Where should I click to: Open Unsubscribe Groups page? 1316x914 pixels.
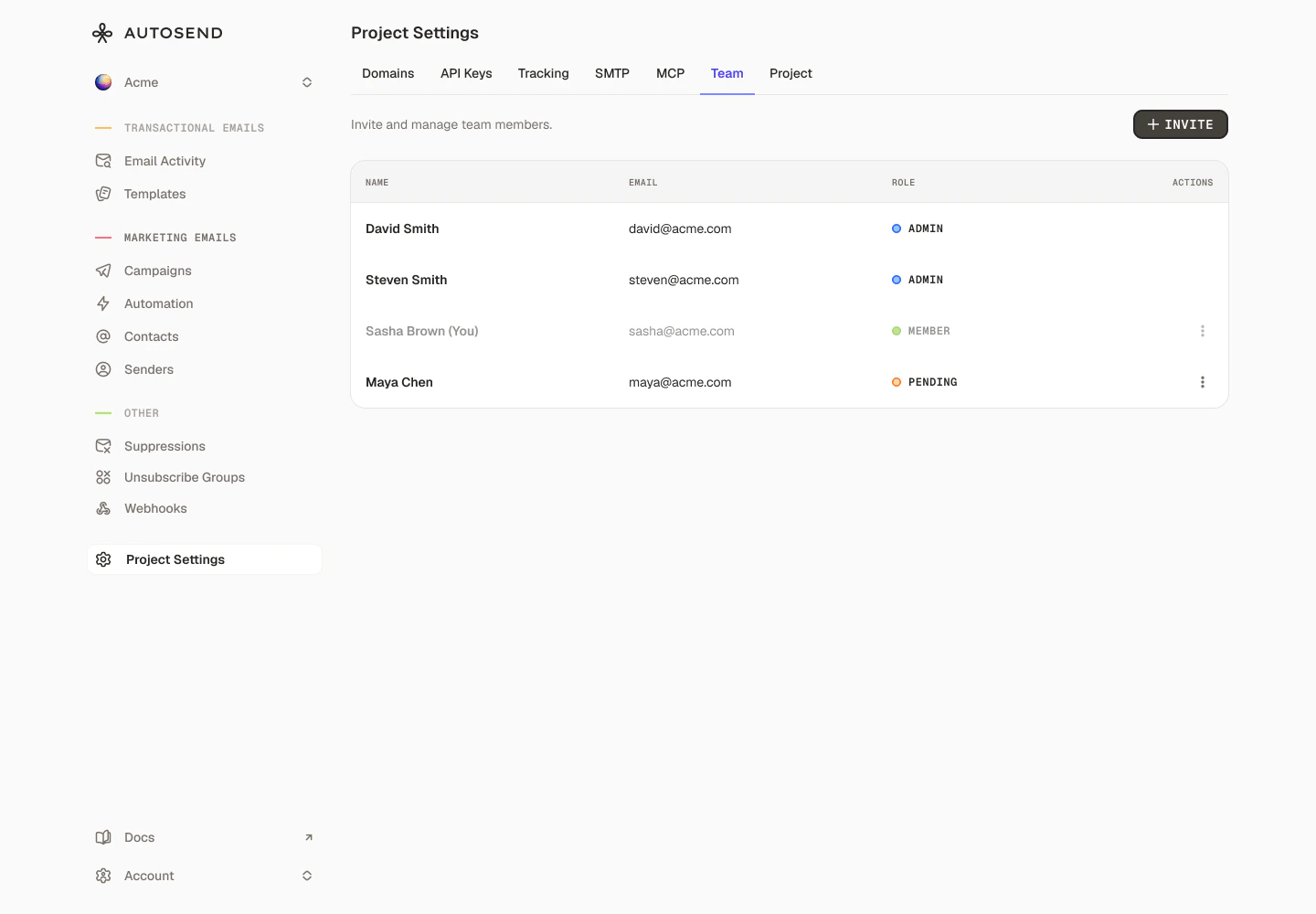[x=185, y=477]
